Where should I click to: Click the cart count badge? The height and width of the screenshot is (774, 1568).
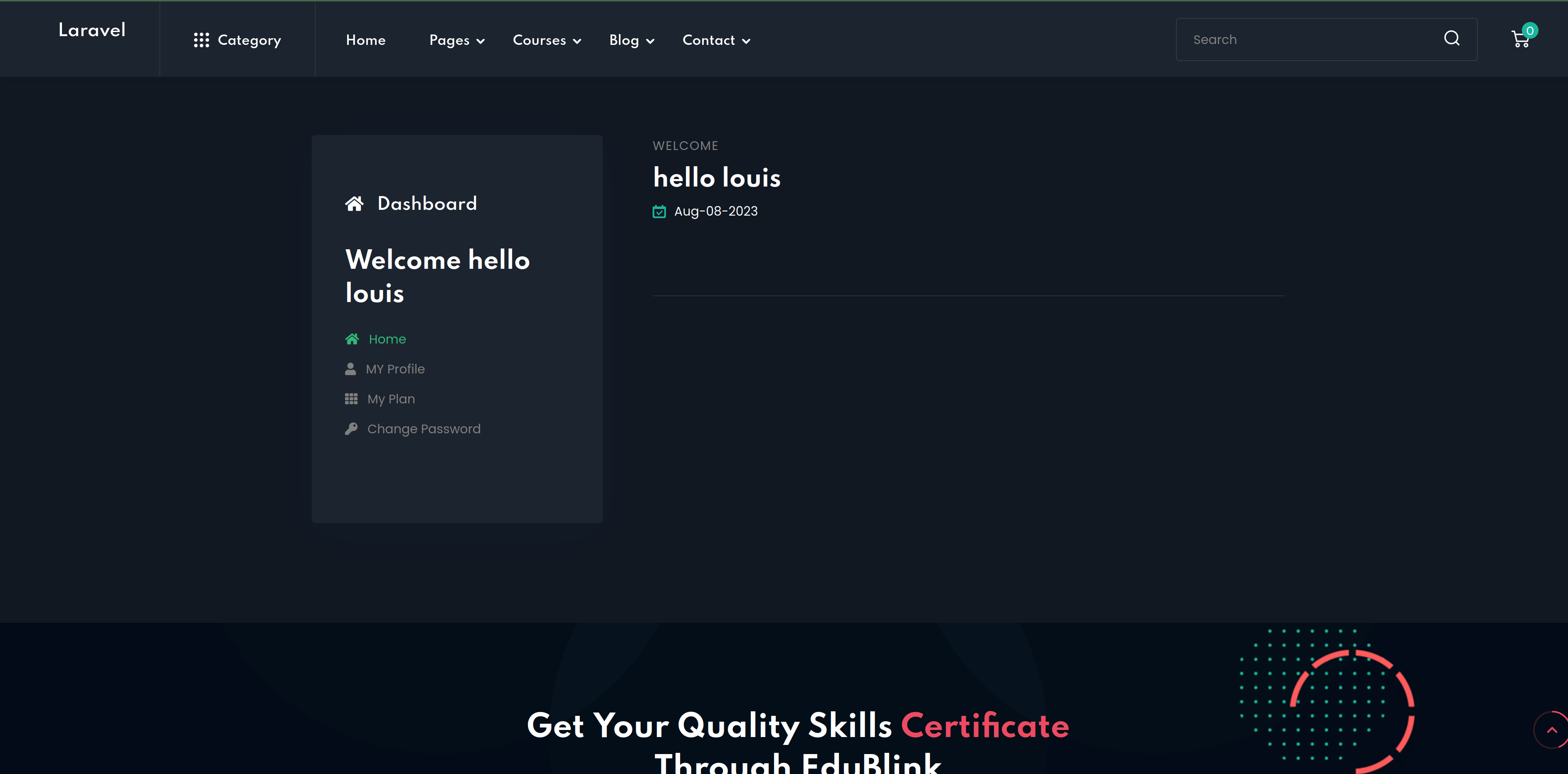(x=1530, y=30)
